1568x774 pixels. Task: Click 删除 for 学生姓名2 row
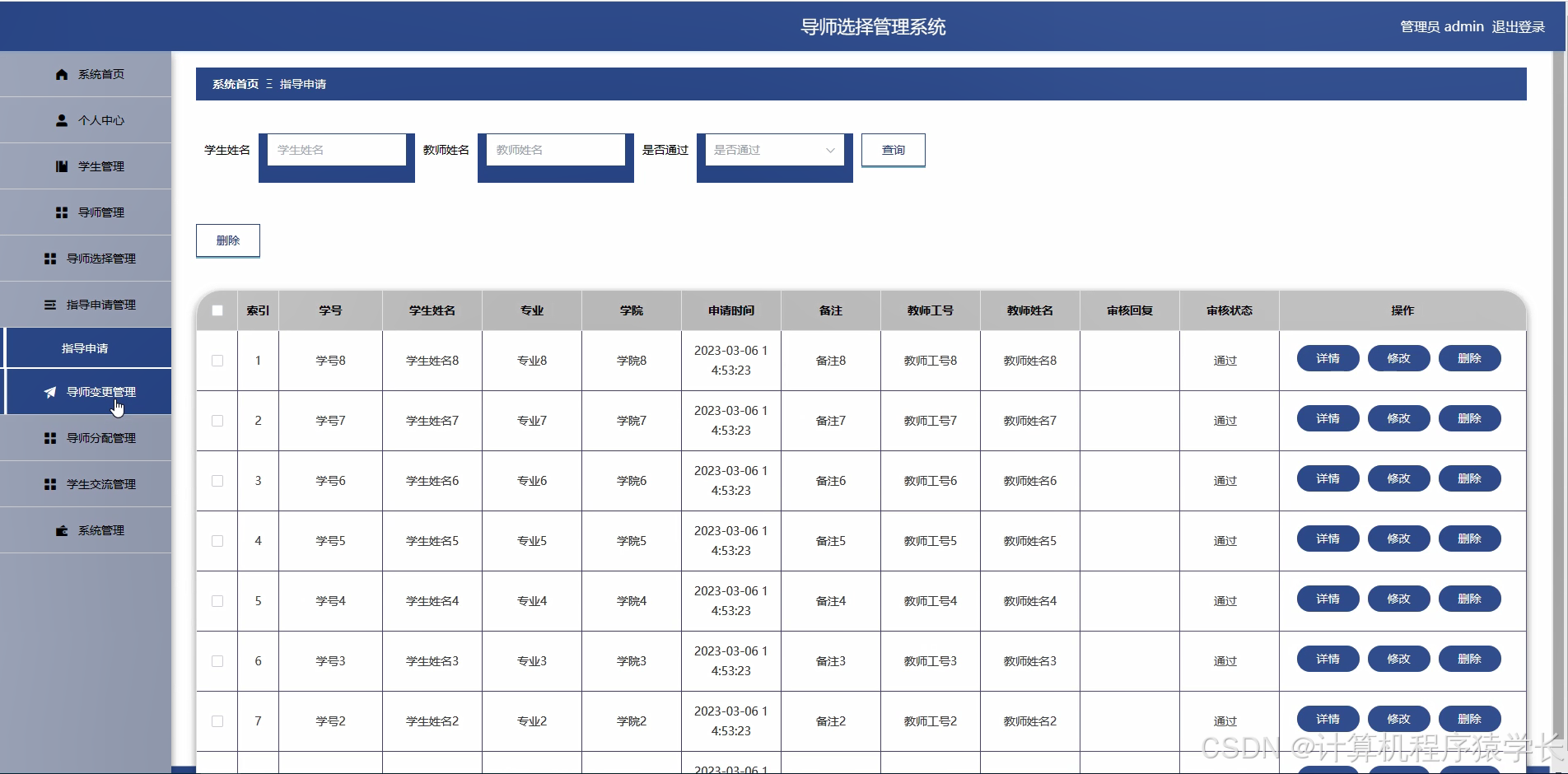(x=1470, y=719)
